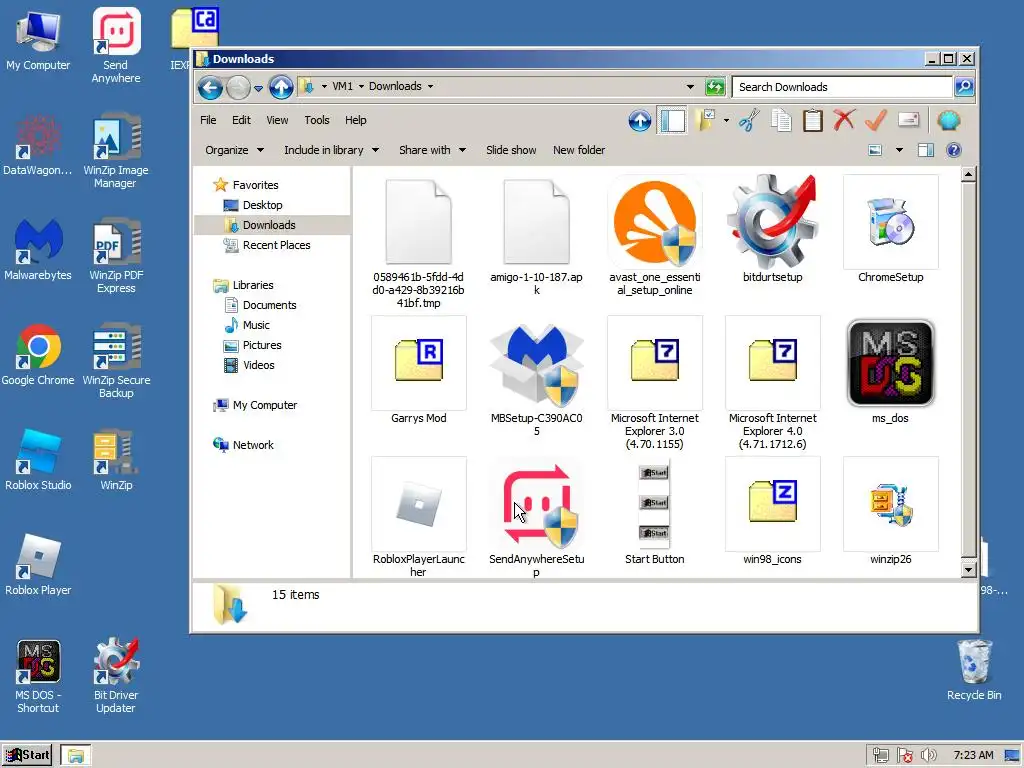Image resolution: width=1024 pixels, height=768 pixels.
Task: Click the Search magnifier button
Action: [x=965, y=87]
